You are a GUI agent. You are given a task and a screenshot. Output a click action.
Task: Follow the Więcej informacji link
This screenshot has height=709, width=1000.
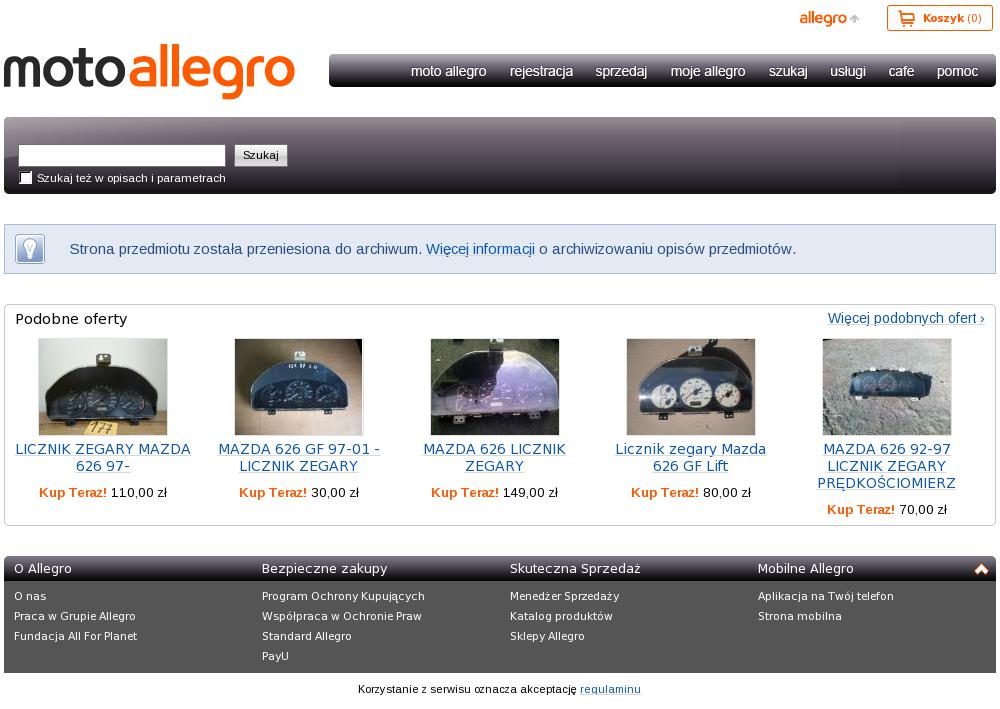[480, 249]
